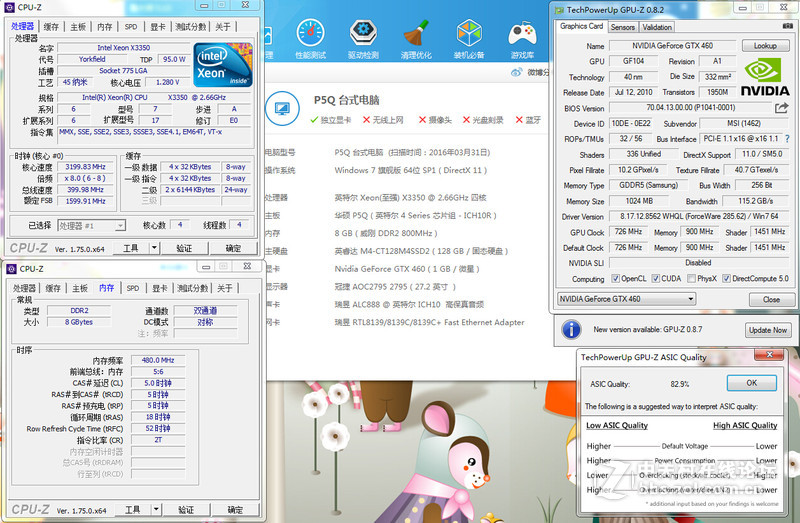Open the game library controller icon
The width and height of the screenshot is (800, 523).
(x=522, y=35)
